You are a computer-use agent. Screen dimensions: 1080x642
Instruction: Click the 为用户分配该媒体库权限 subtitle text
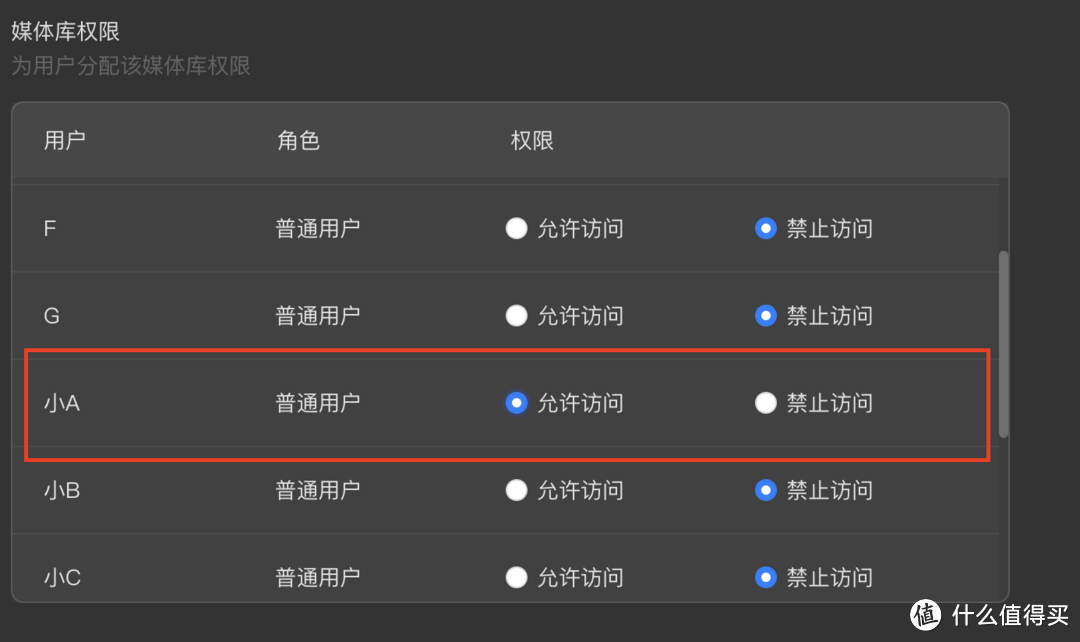pyautogui.click(x=130, y=66)
